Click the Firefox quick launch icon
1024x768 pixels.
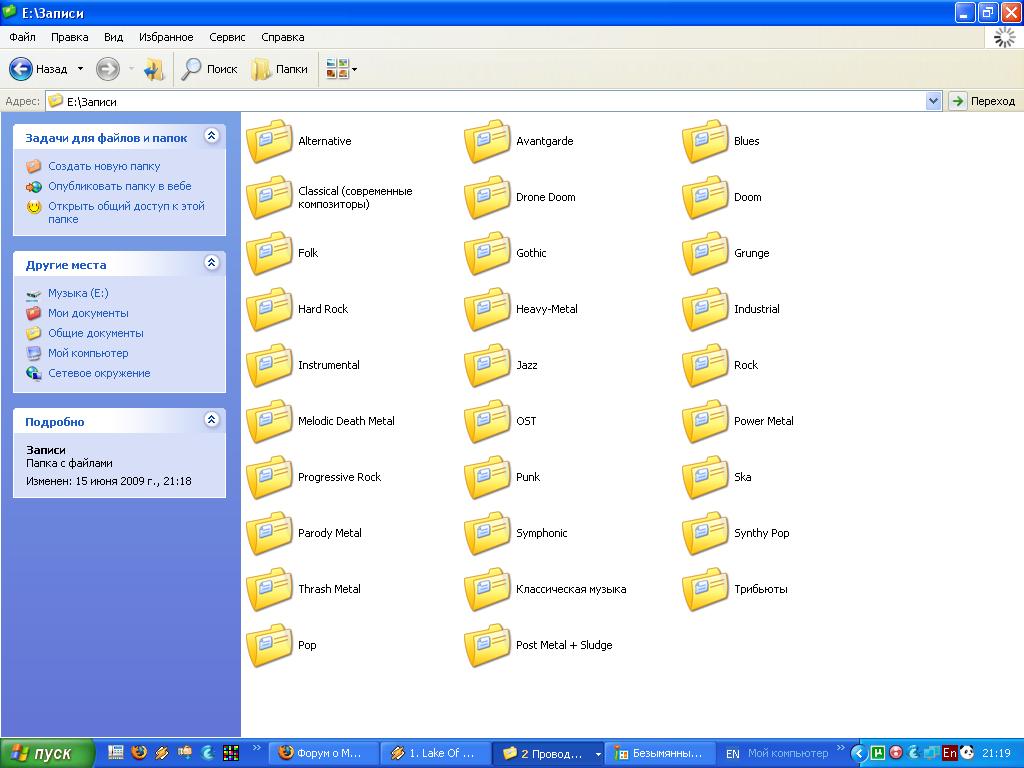(139, 753)
